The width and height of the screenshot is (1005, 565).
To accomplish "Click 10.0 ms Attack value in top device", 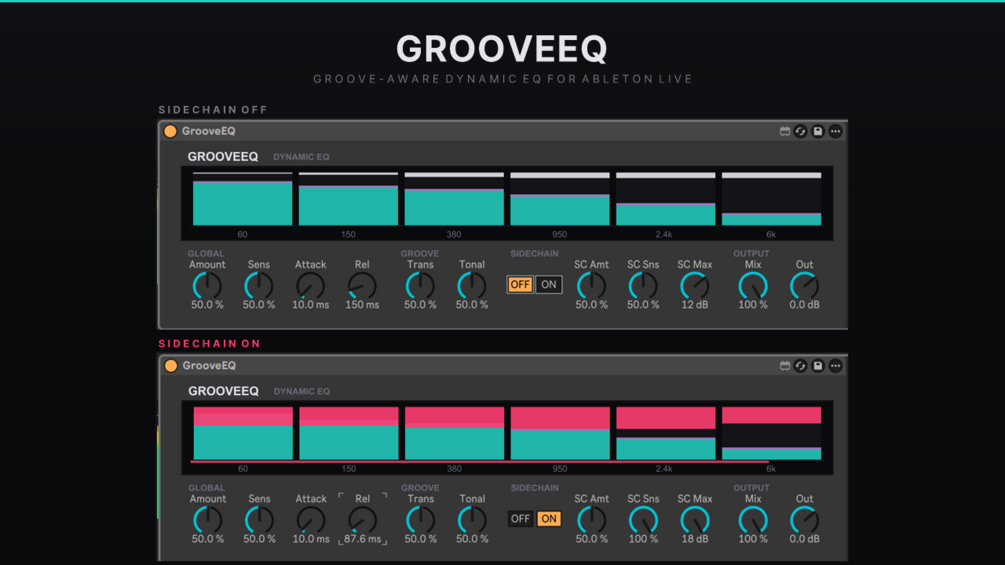I will [310, 305].
